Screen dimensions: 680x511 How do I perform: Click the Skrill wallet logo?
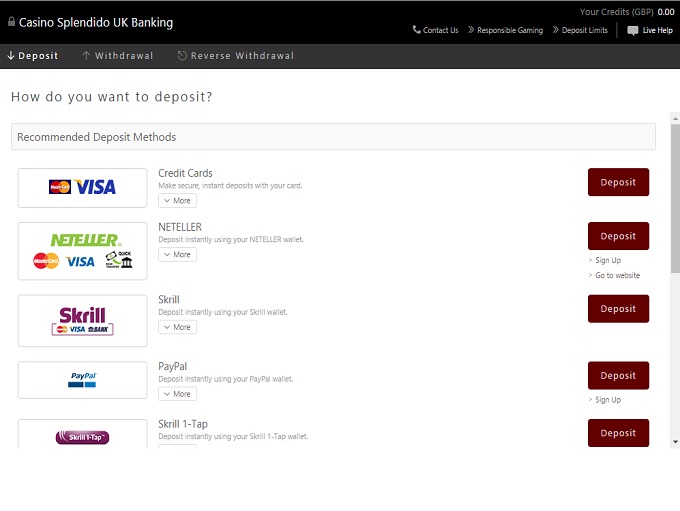pyautogui.click(x=82, y=321)
